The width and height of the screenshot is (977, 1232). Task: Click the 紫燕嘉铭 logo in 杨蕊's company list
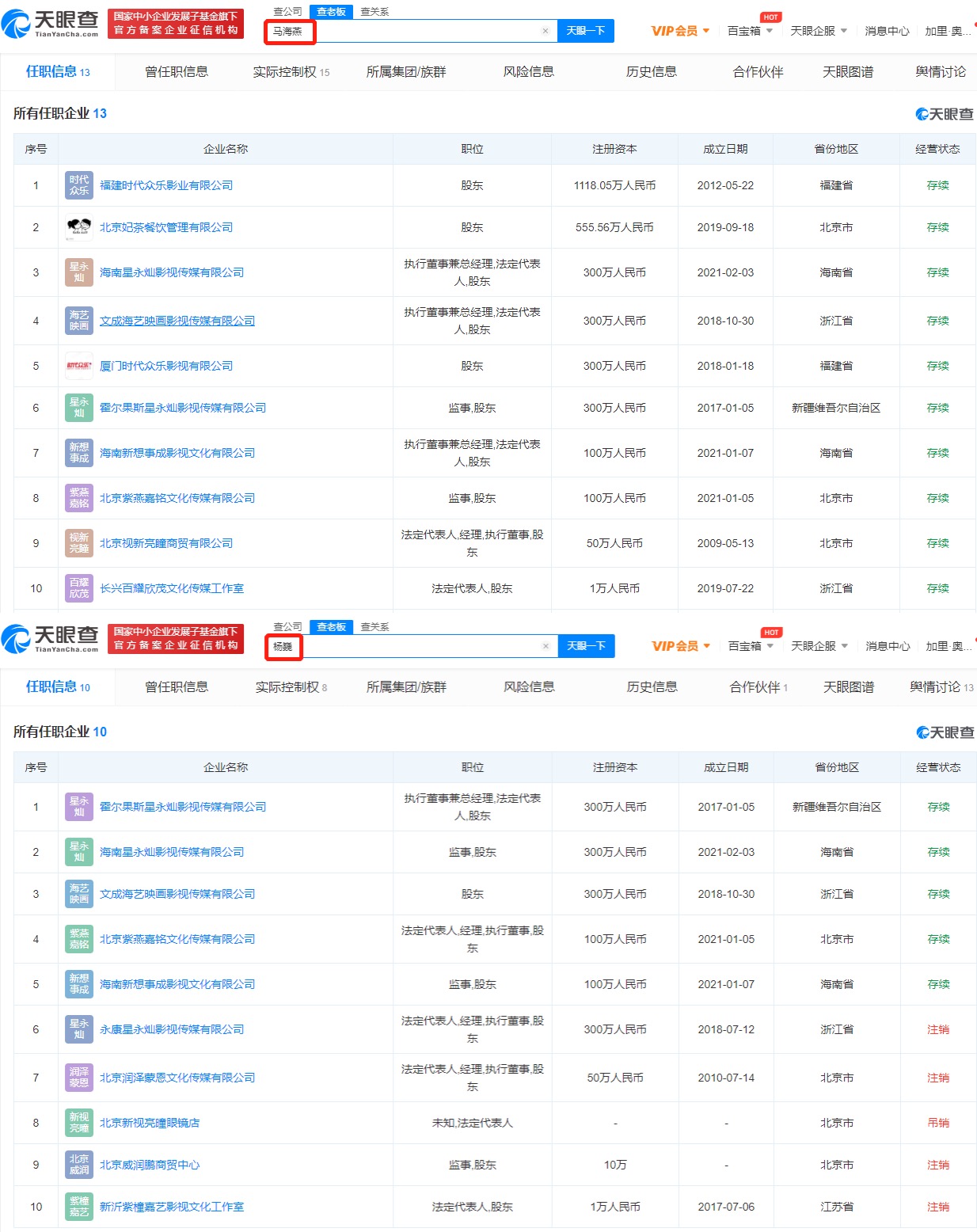(79, 939)
